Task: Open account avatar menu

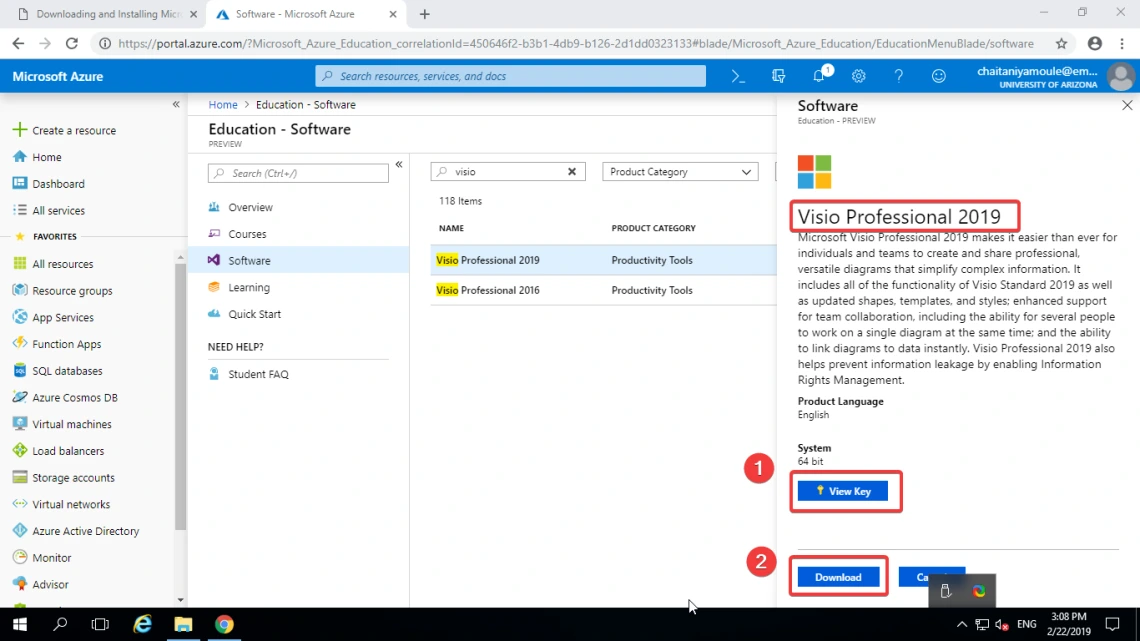Action: pyautogui.click(x=1120, y=76)
